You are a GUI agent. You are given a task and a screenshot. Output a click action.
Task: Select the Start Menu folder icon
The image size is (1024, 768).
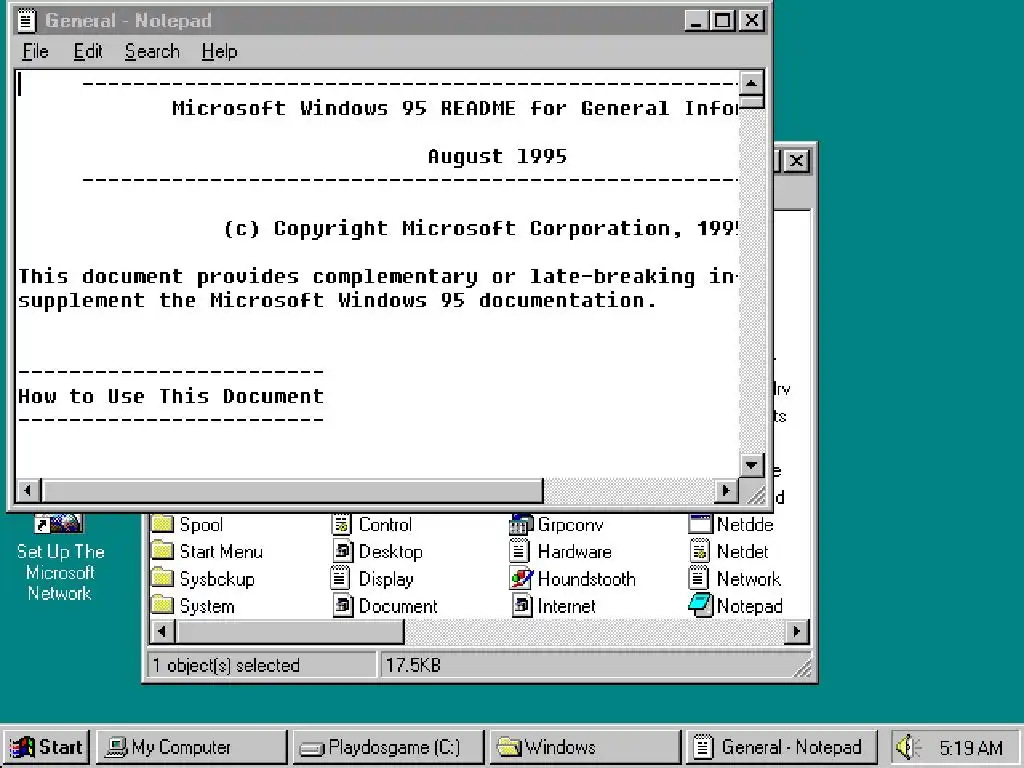(x=163, y=551)
